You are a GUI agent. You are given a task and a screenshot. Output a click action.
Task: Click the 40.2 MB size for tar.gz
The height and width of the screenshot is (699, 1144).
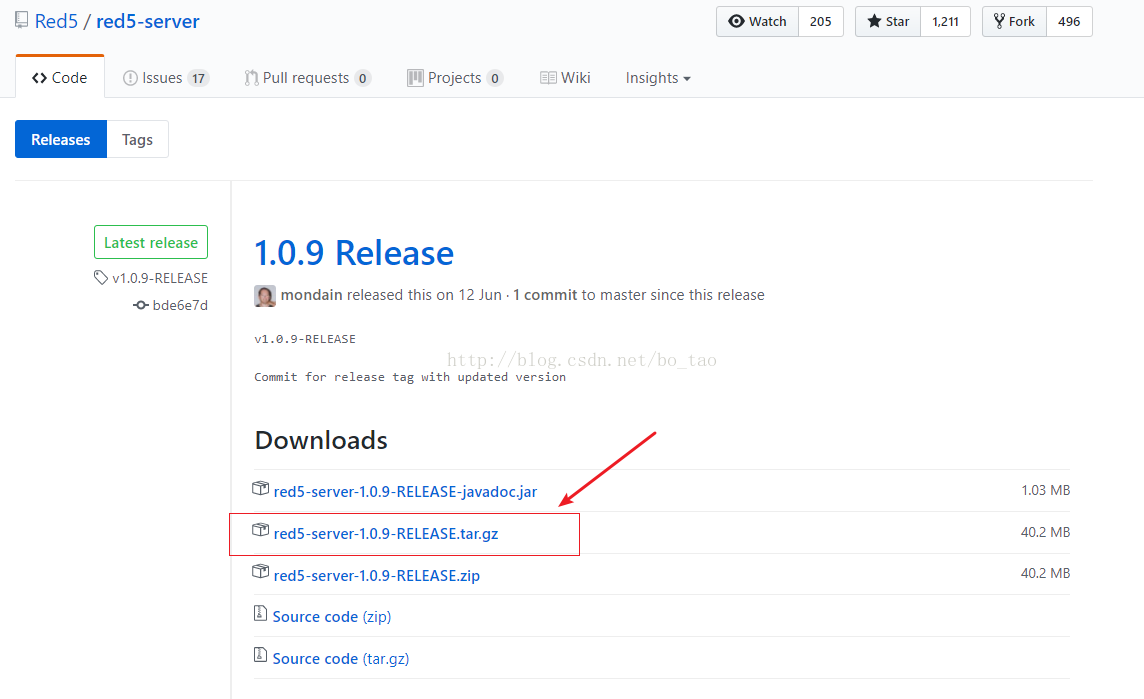[1046, 532]
